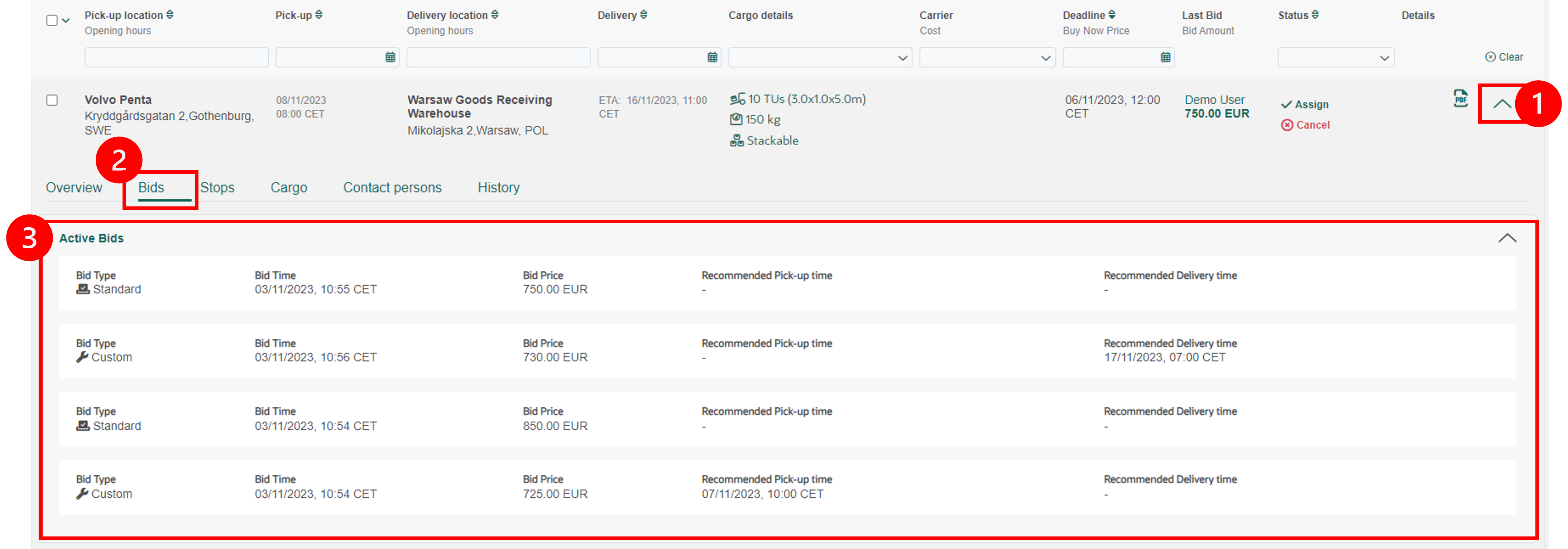
Task: Click the Pick-up location filter field
Action: [177, 57]
